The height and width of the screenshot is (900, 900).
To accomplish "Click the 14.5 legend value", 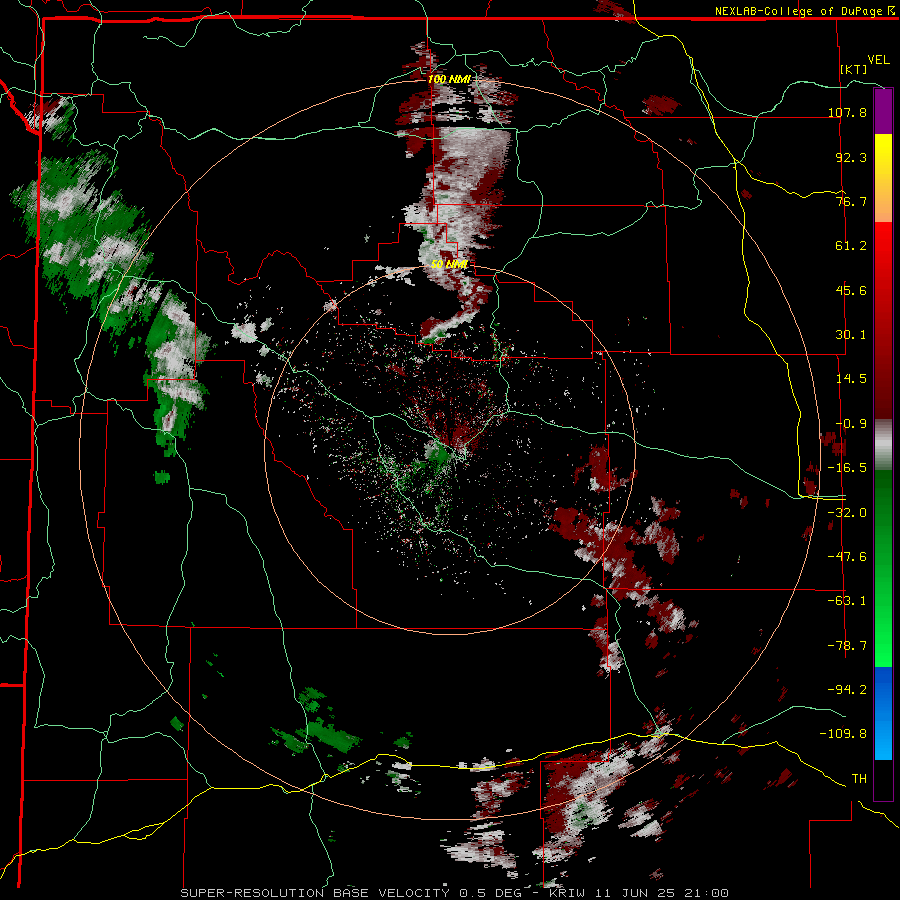I will (x=851, y=379).
